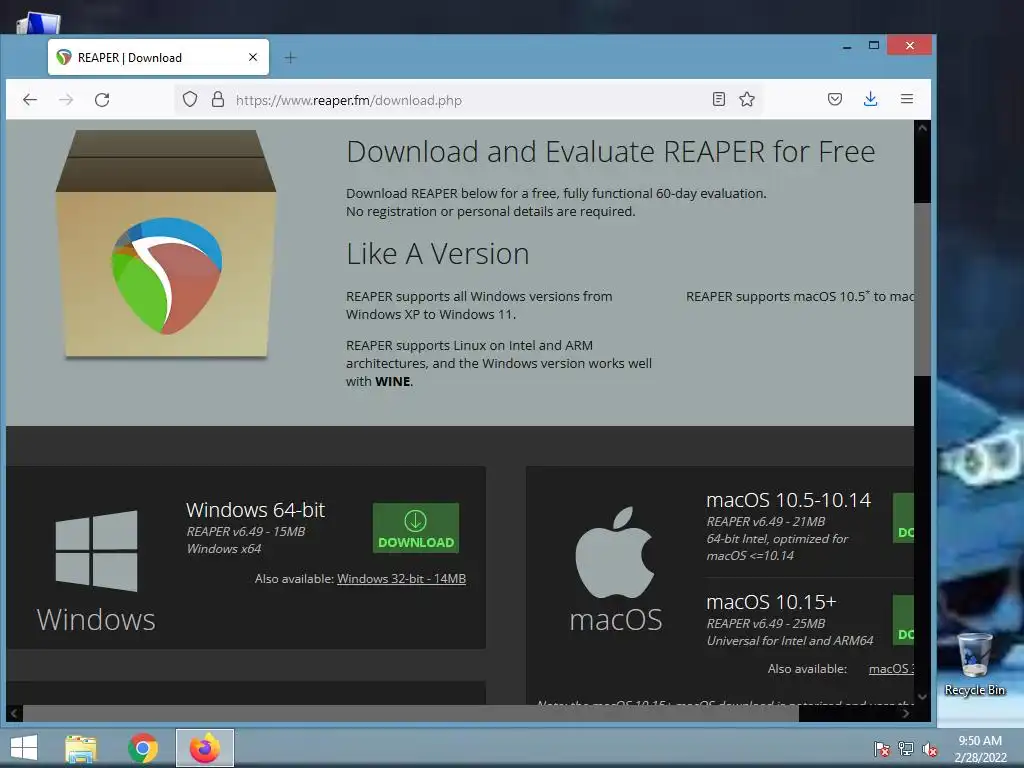Viewport: 1024px width, 768px height.
Task: Open File Explorer from the taskbar
Action: pyautogui.click(x=81, y=748)
